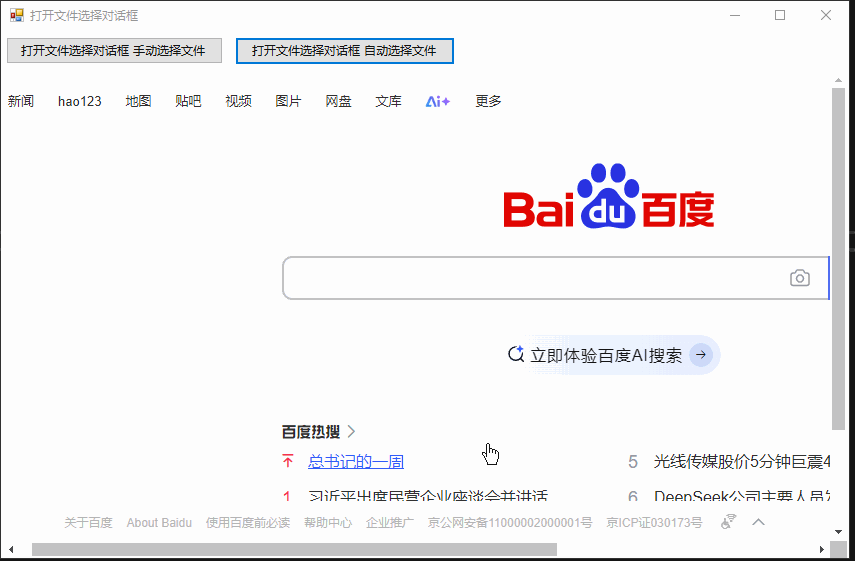Open the 网盘 navigation link

click(x=339, y=101)
